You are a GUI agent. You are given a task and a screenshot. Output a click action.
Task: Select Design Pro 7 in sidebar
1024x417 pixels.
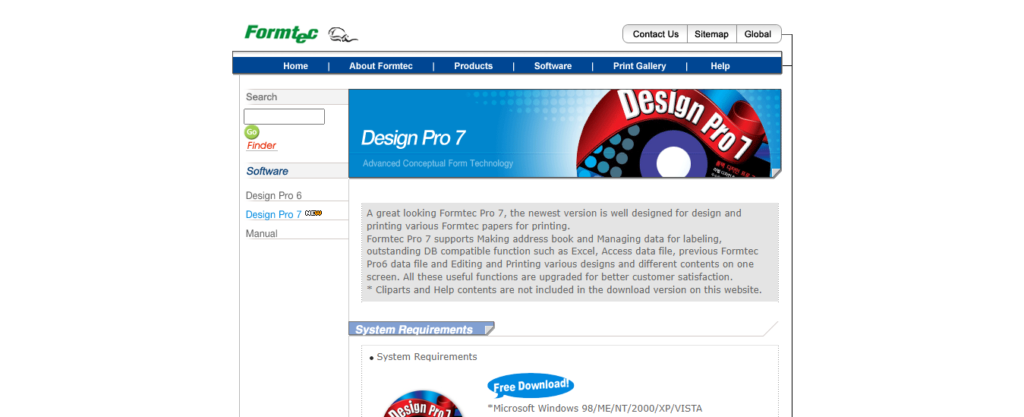click(274, 214)
